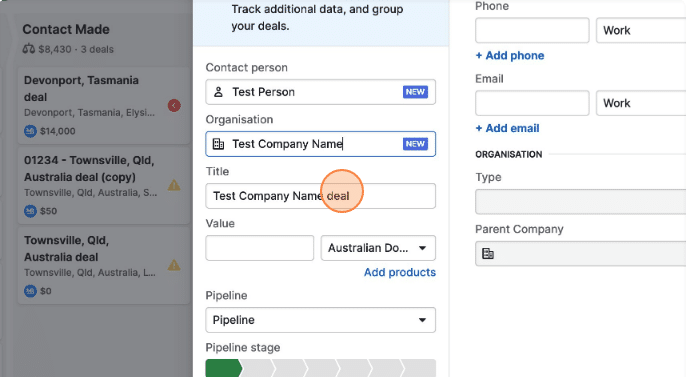The image size is (686, 377).
Task: Click the Add email link
Action: click(508, 128)
